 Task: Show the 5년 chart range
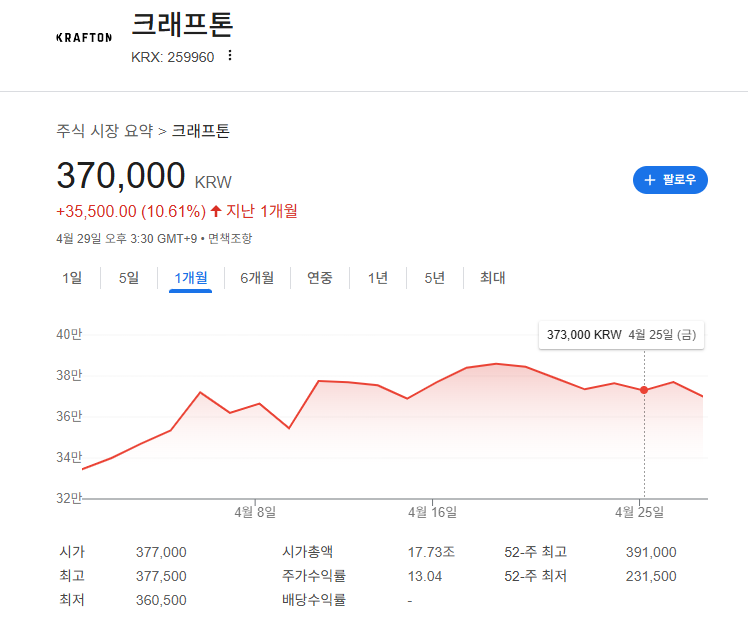coord(434,278)
